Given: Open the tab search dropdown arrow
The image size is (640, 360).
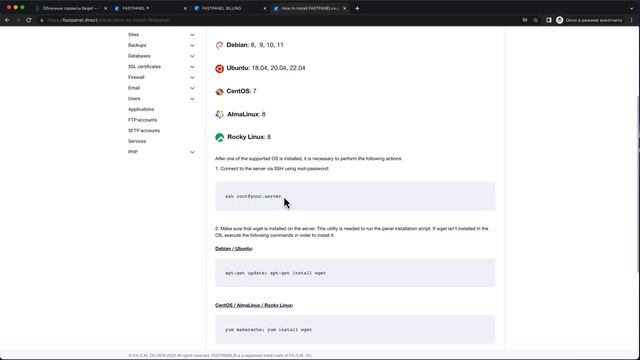Looking at the screenshot, I should [x=631, y=8].
